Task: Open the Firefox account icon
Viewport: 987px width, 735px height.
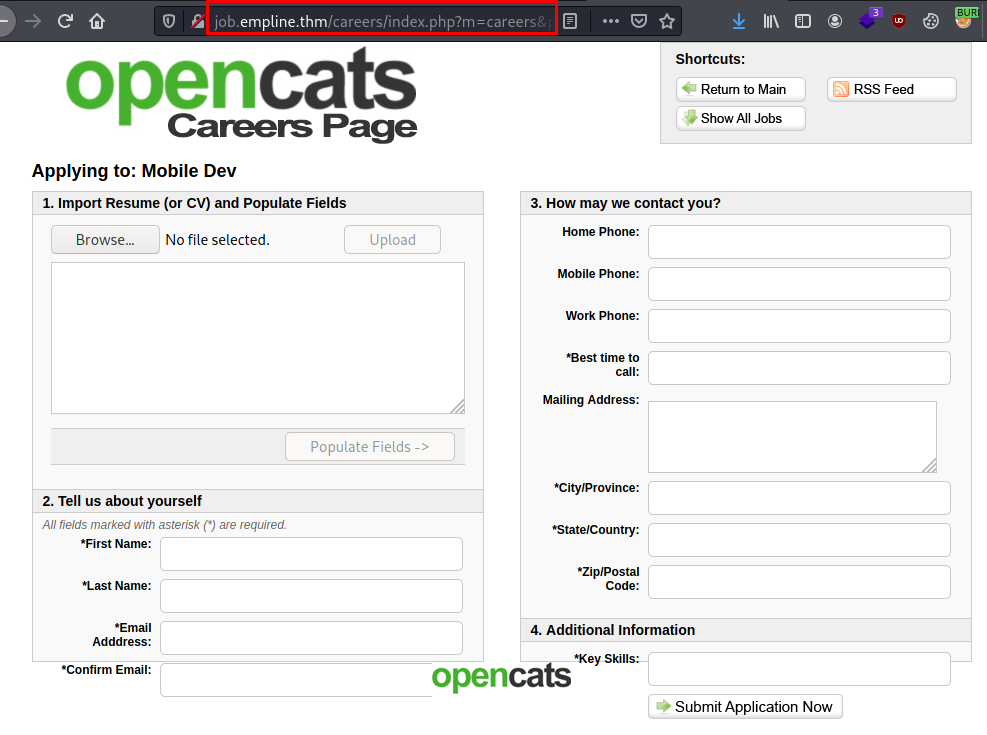Action: tap(835, 21)
